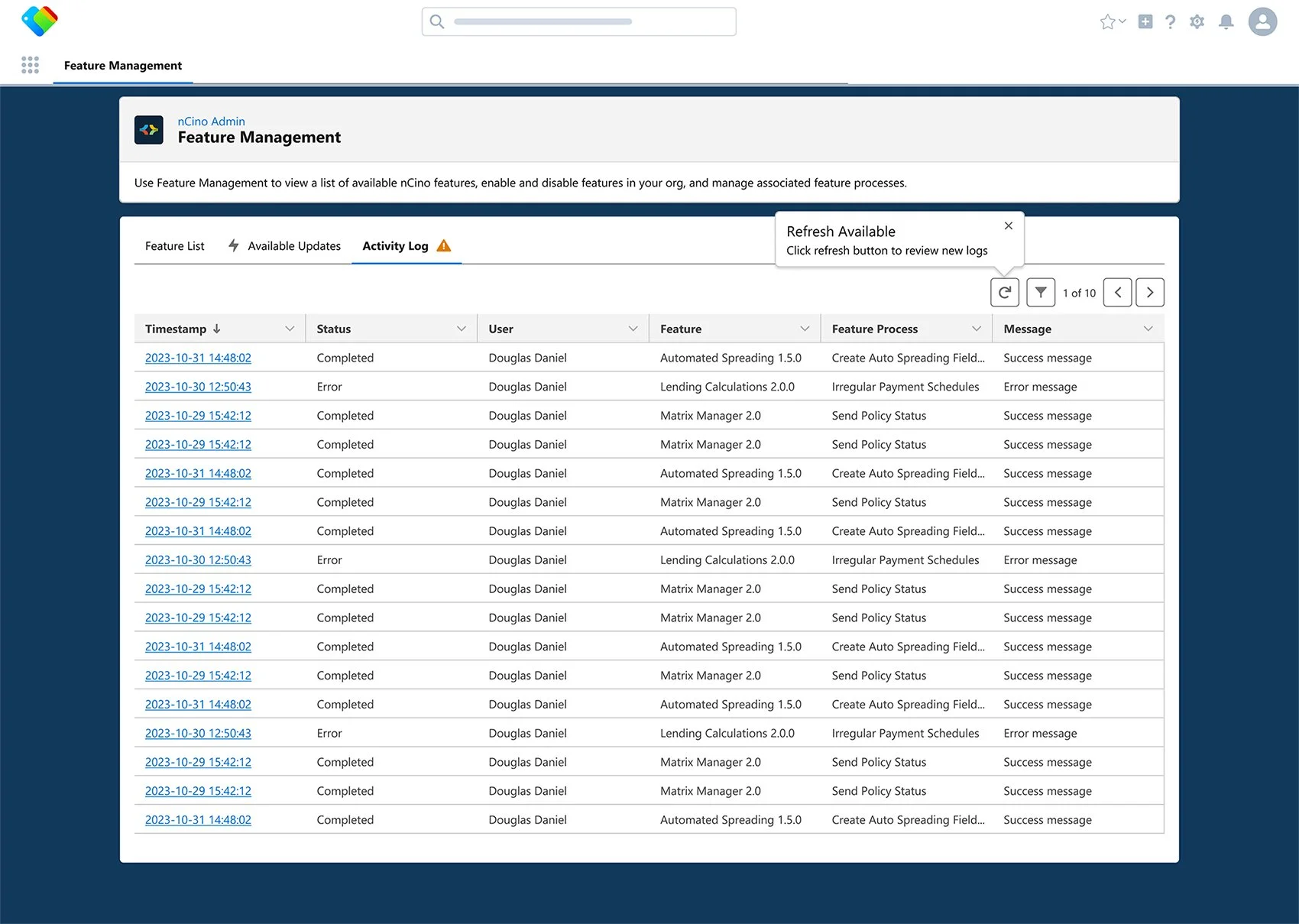Dismiss the Refresh Available popover
1299x924 pixels.
[1009, 225]
